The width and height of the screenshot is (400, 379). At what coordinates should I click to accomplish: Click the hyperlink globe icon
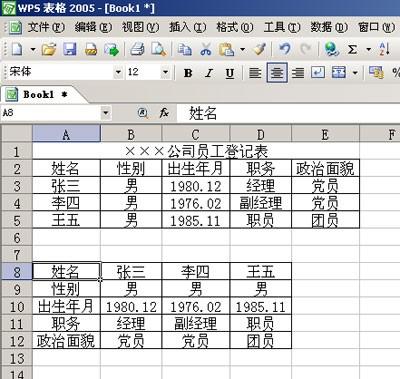pyautogui.click(x=331, y=50)
